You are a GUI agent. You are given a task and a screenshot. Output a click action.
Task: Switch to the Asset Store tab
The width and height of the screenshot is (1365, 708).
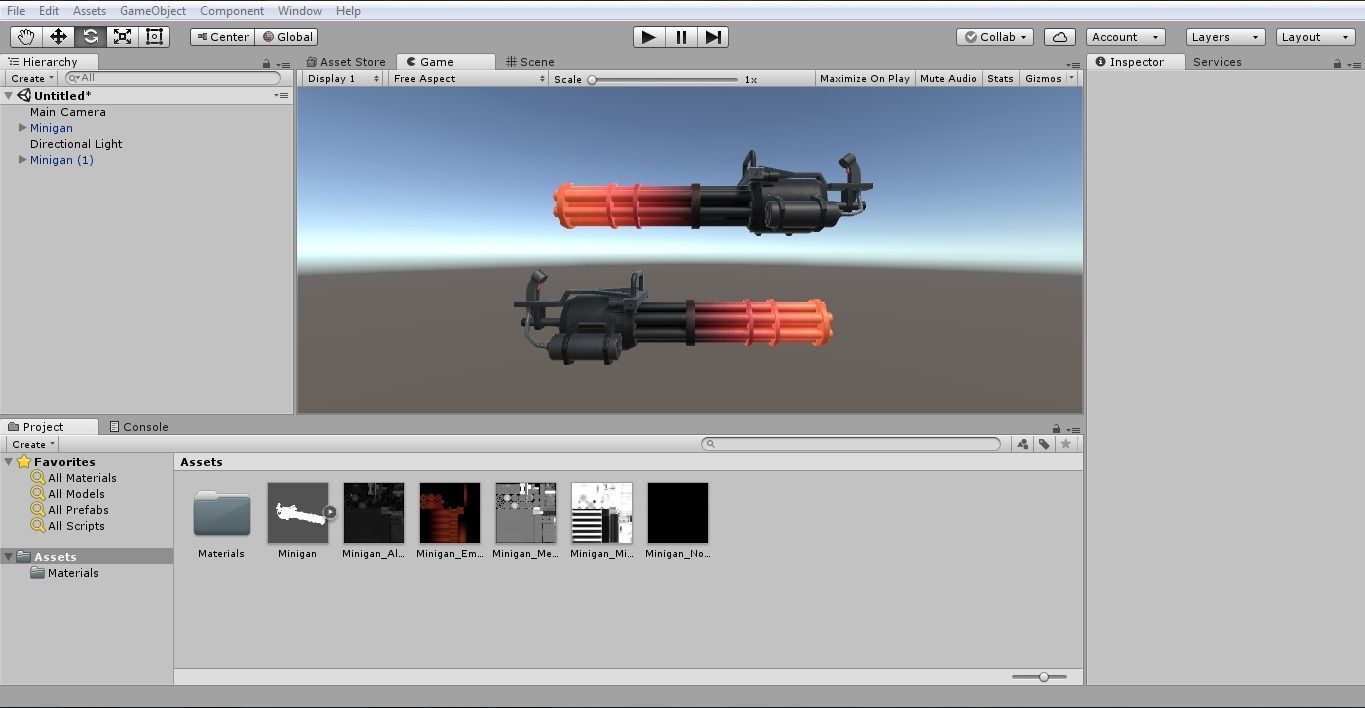coord(346,62)
